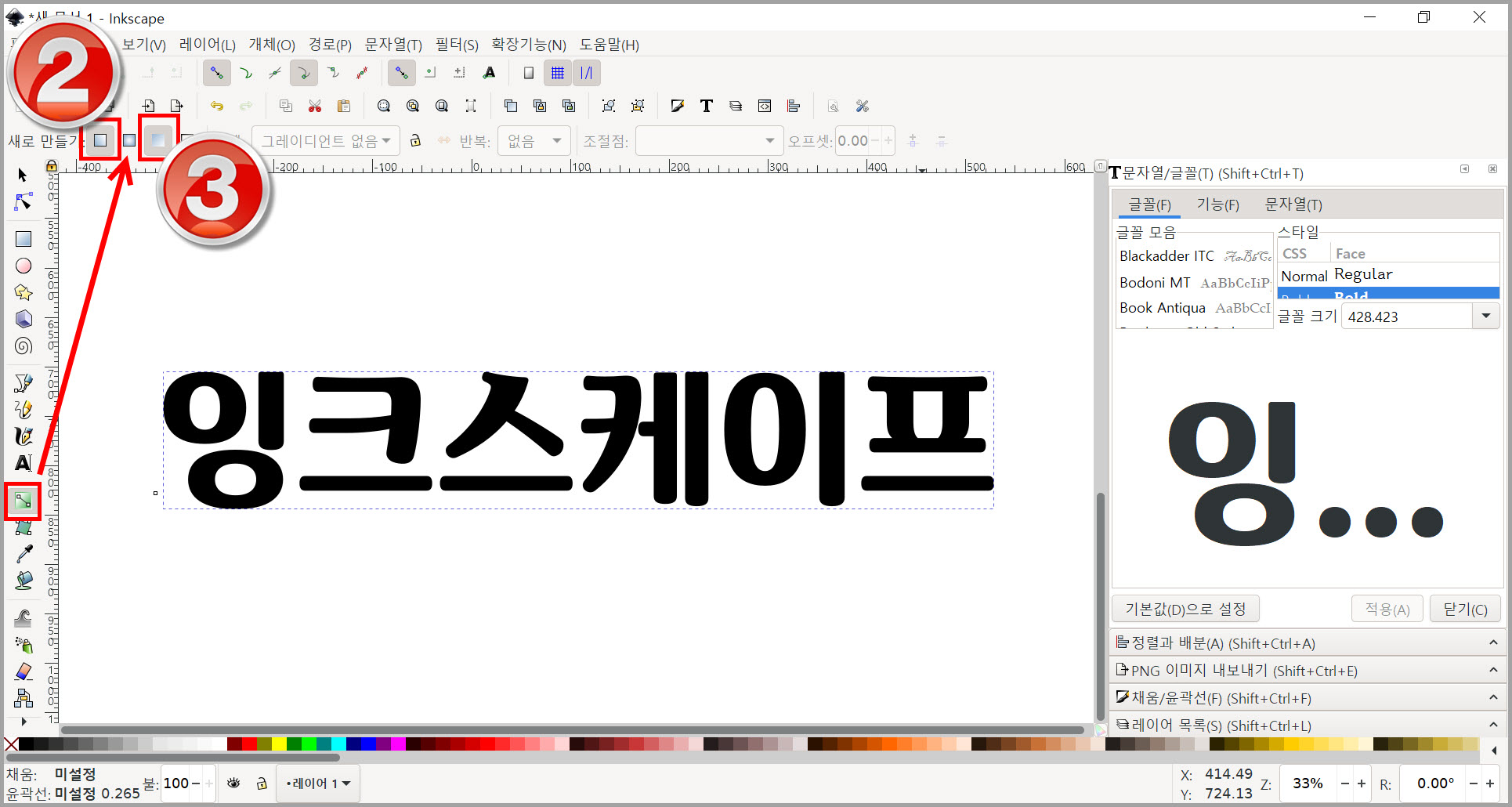Click the Set as Default button

coord(1185,609)
